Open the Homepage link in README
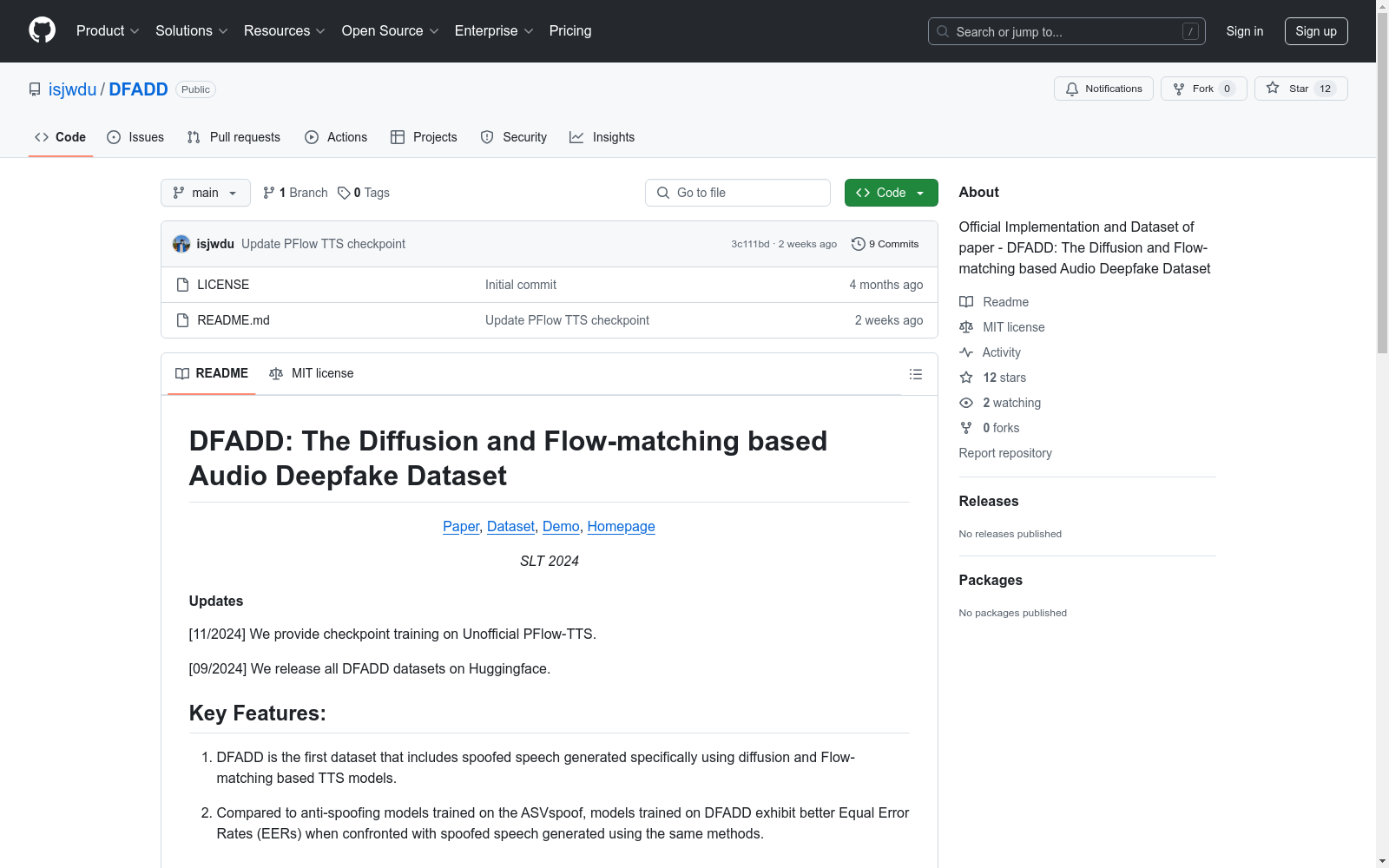The width and height of the screenshot is (1389, 868). click(622, 526)
